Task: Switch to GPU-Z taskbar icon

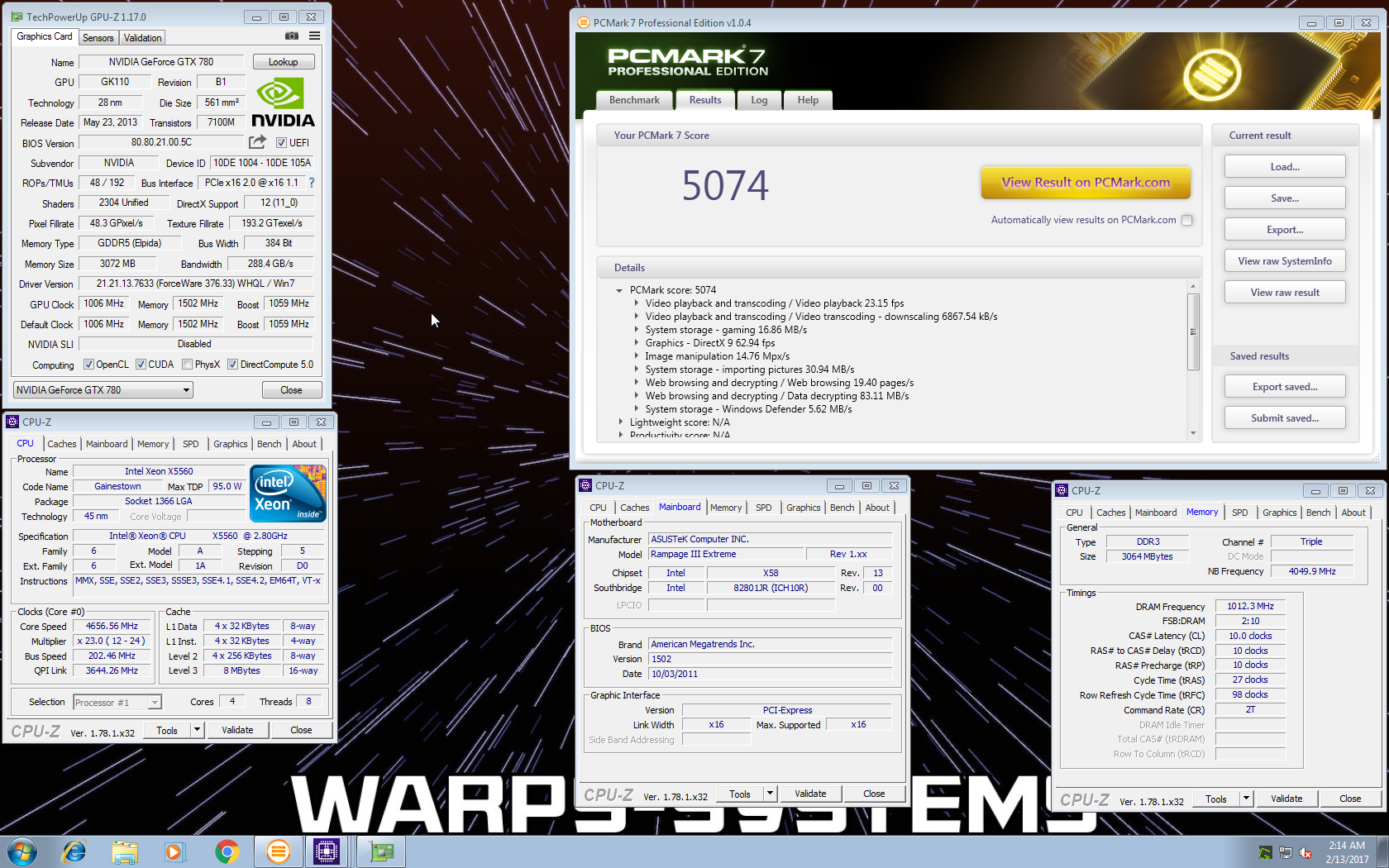Action: [381, 851]
